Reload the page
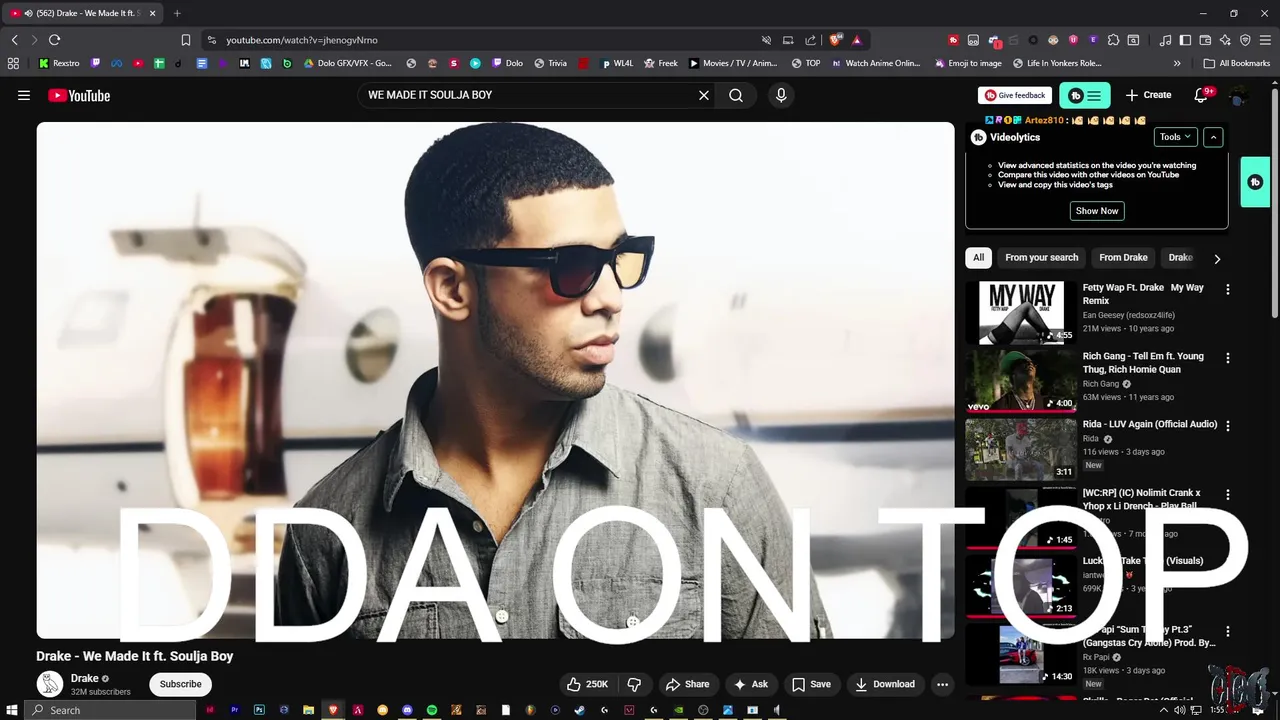The image size is (1280, 720). (54, 40)
